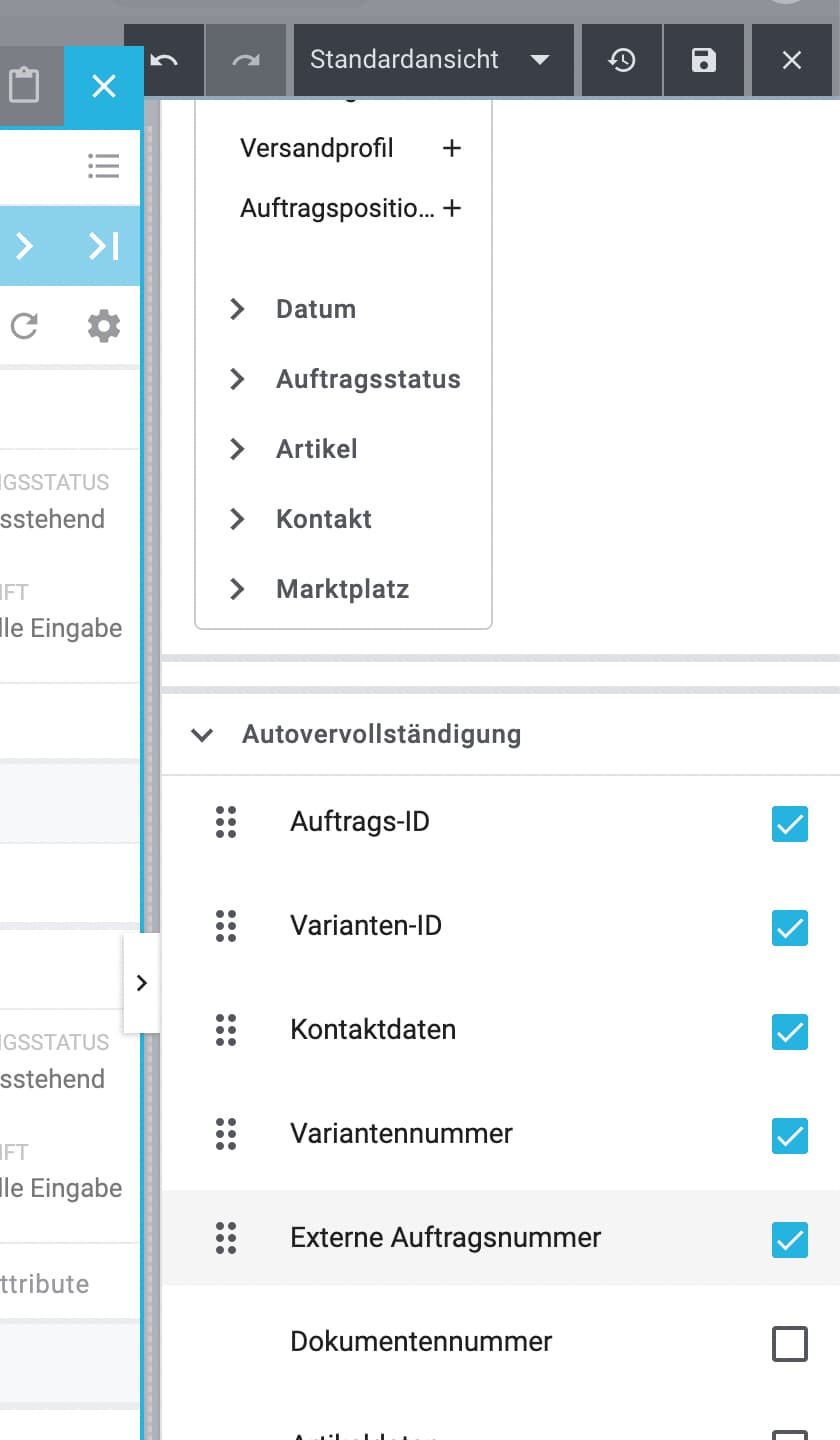The image size is (840, 1440).
Task: Jump to last page arrow
Action: 103,246
